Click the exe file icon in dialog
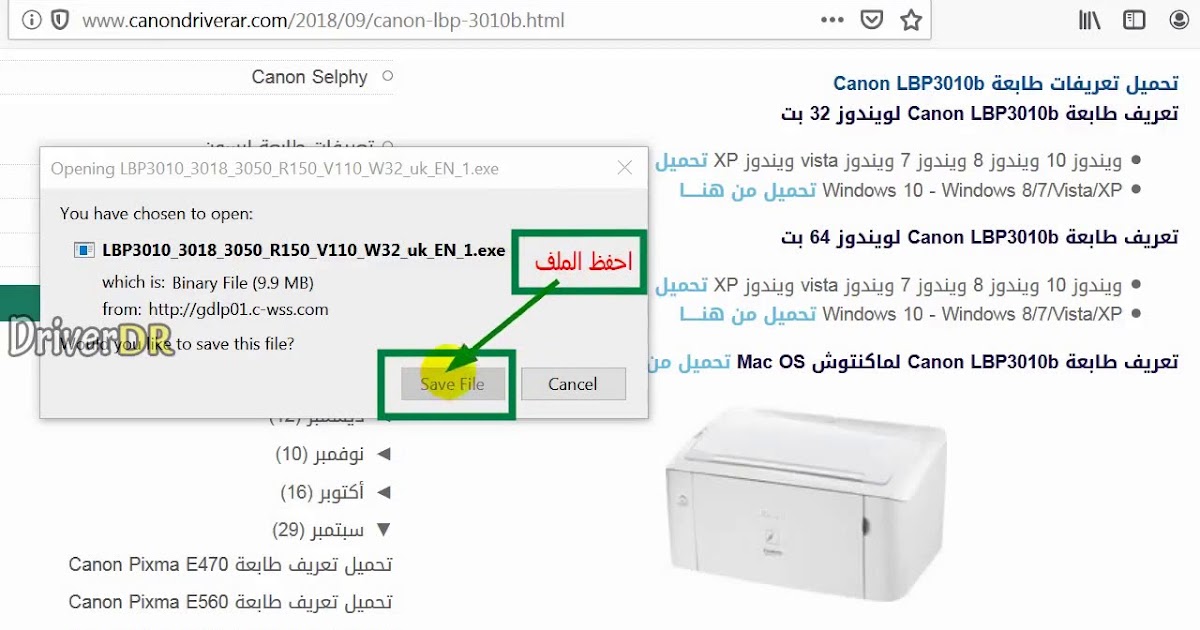The height and width of the screenshot is (630, 1200). tap(85, 250)
